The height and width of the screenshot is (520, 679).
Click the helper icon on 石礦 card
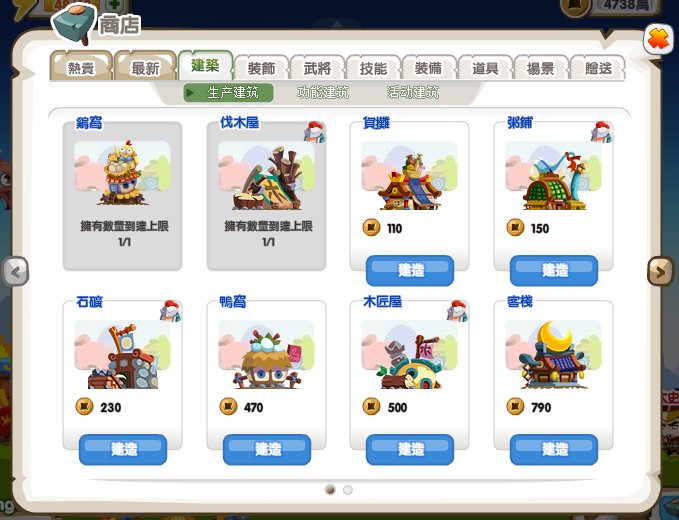(x=171, y=311)
